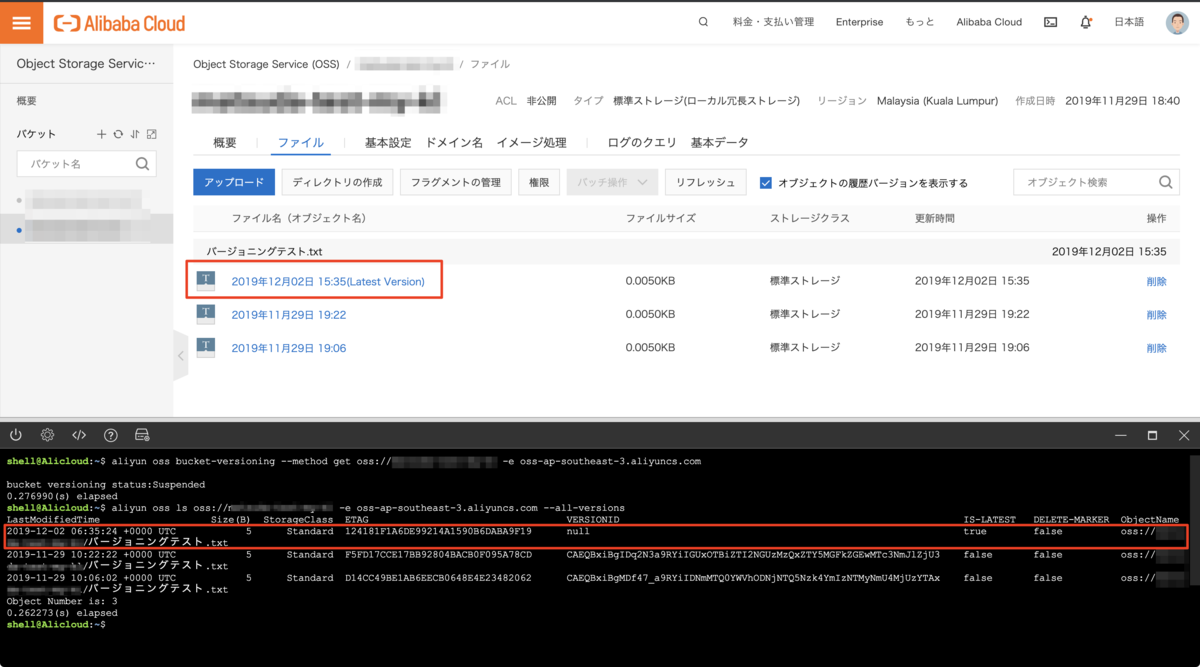Screen dimensions: 1200x667
Task: Open the バッチ操作 dropdown
Action: [612, 182]
